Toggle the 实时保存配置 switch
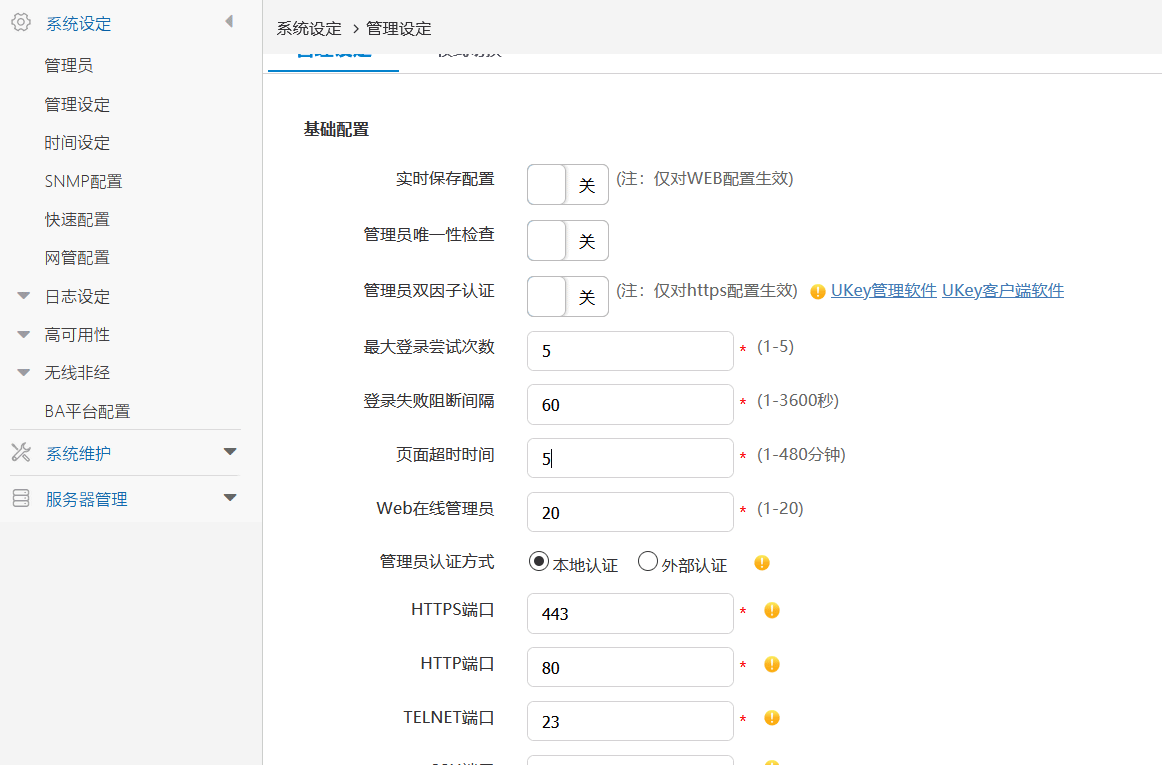Viewport: 1162px width, 765px height. [x=567, y=185]
